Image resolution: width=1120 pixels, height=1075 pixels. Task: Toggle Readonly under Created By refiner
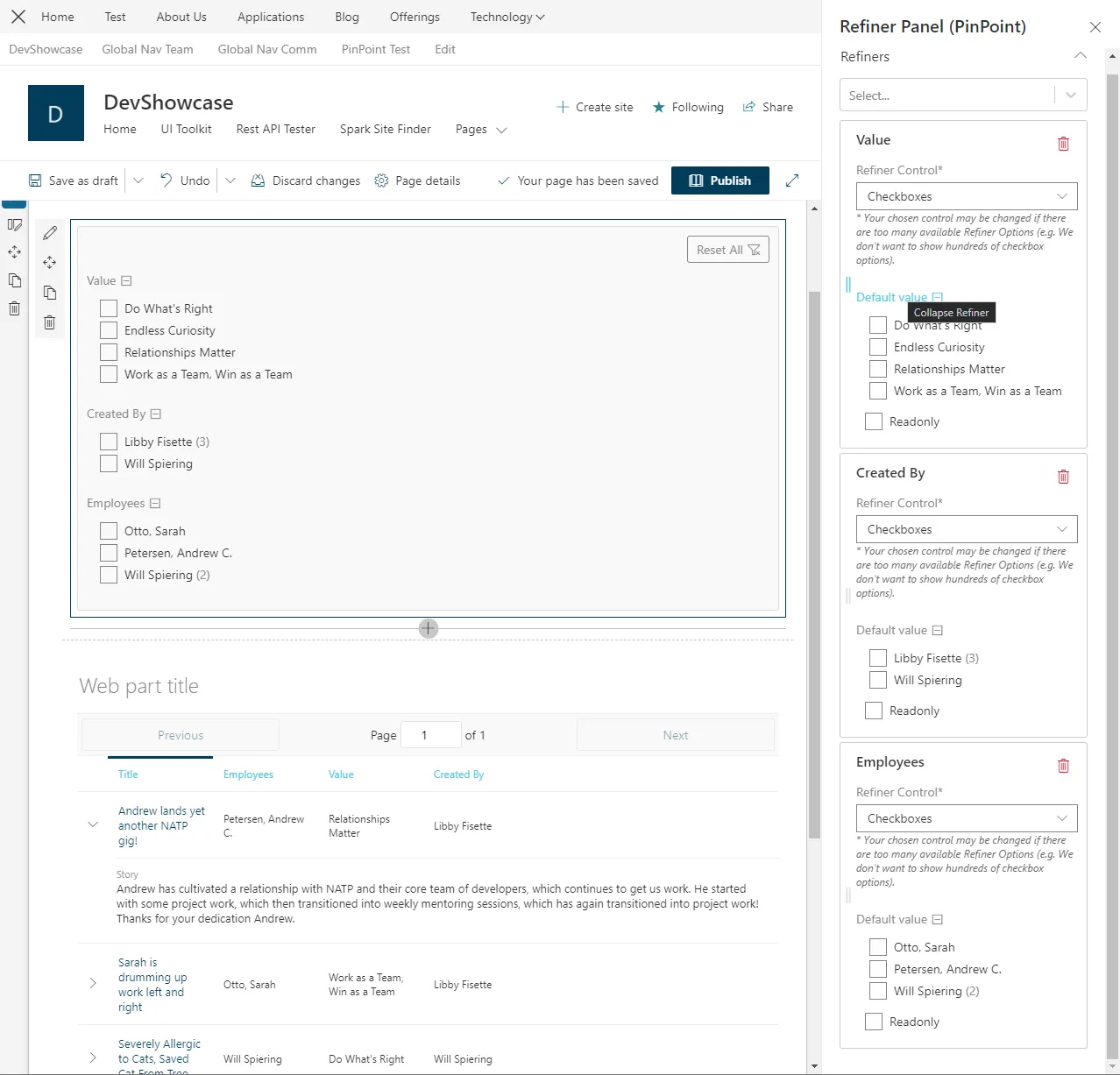click(874, 711)
